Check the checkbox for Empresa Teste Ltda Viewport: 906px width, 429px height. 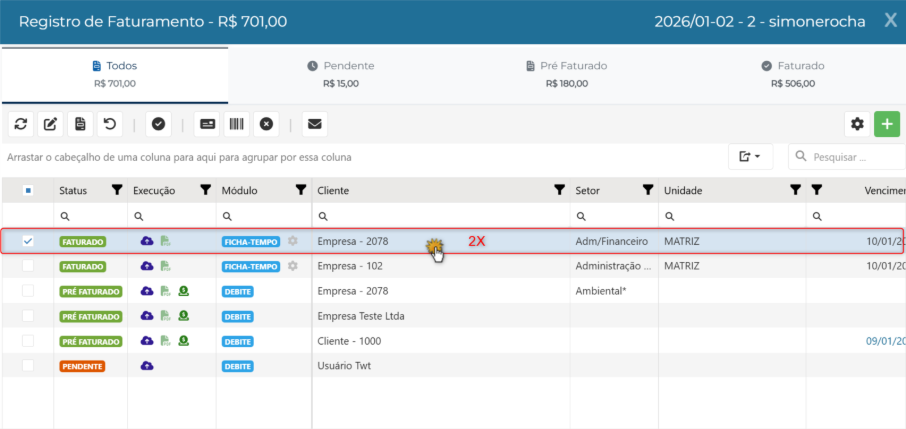point(27,316)
